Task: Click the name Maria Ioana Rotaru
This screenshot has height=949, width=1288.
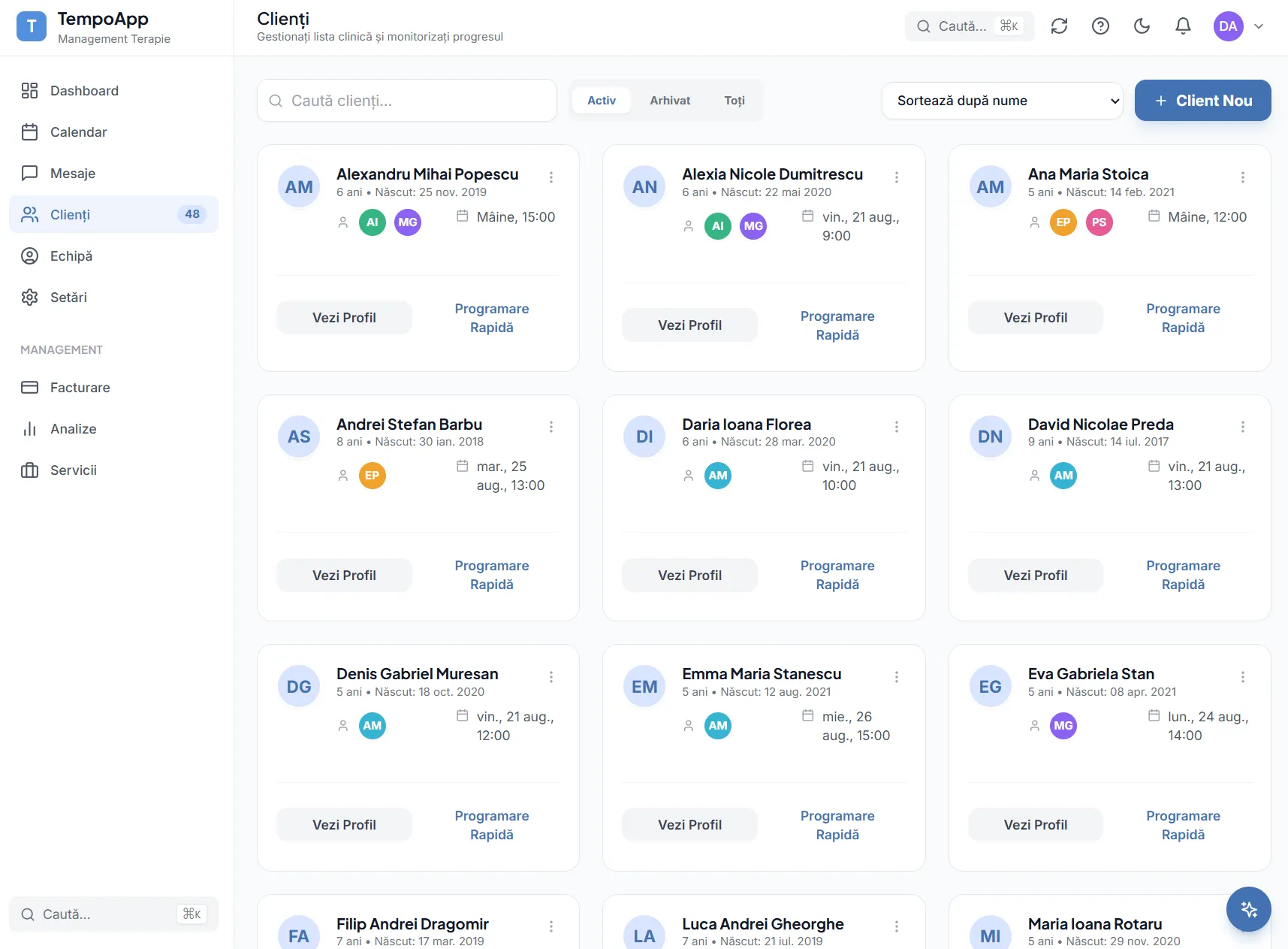Action: click(x=1095, y=924)
